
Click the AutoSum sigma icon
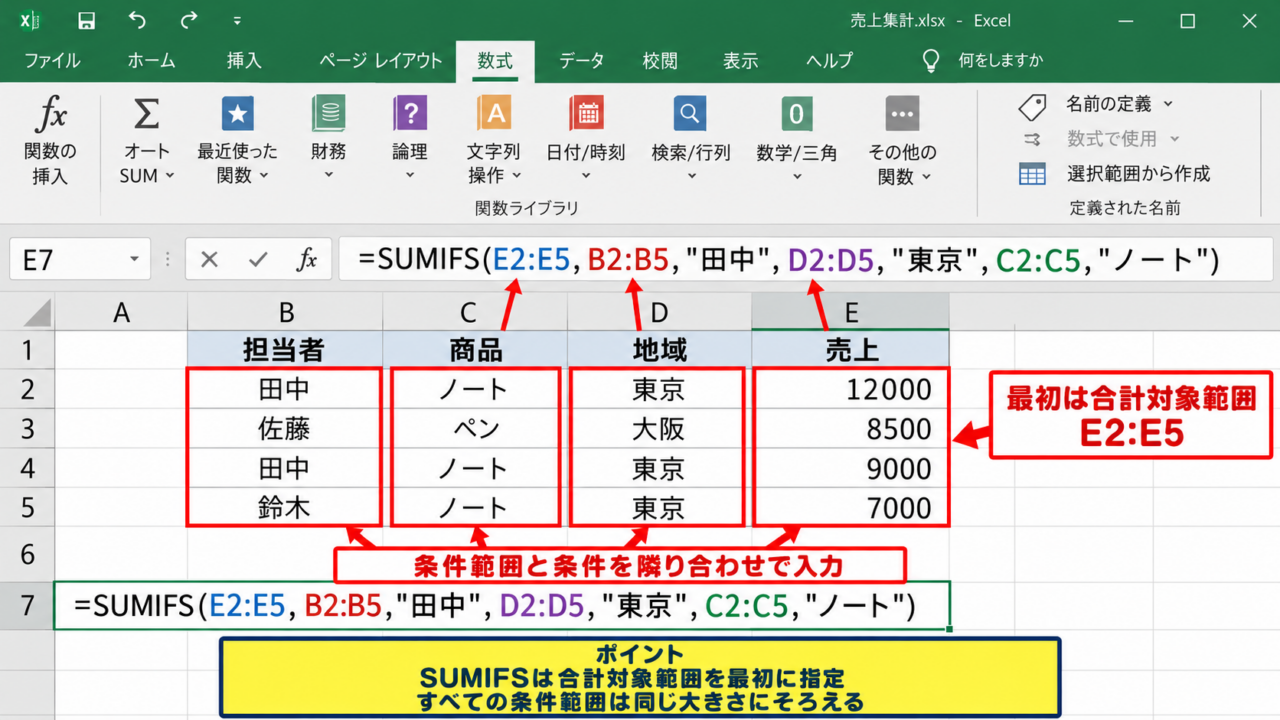[x=147, y=114]
